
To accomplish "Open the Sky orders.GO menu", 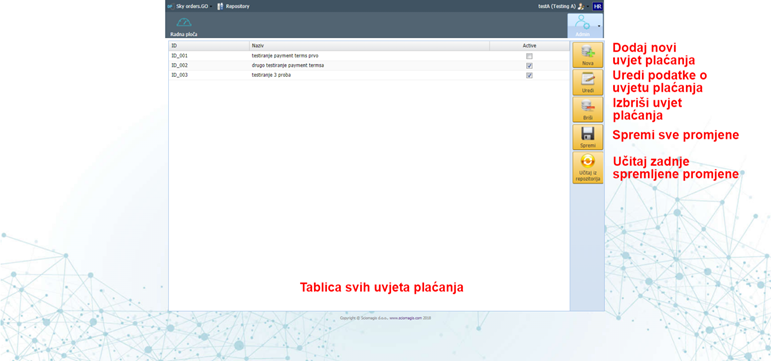I will (x=189, y=6).
